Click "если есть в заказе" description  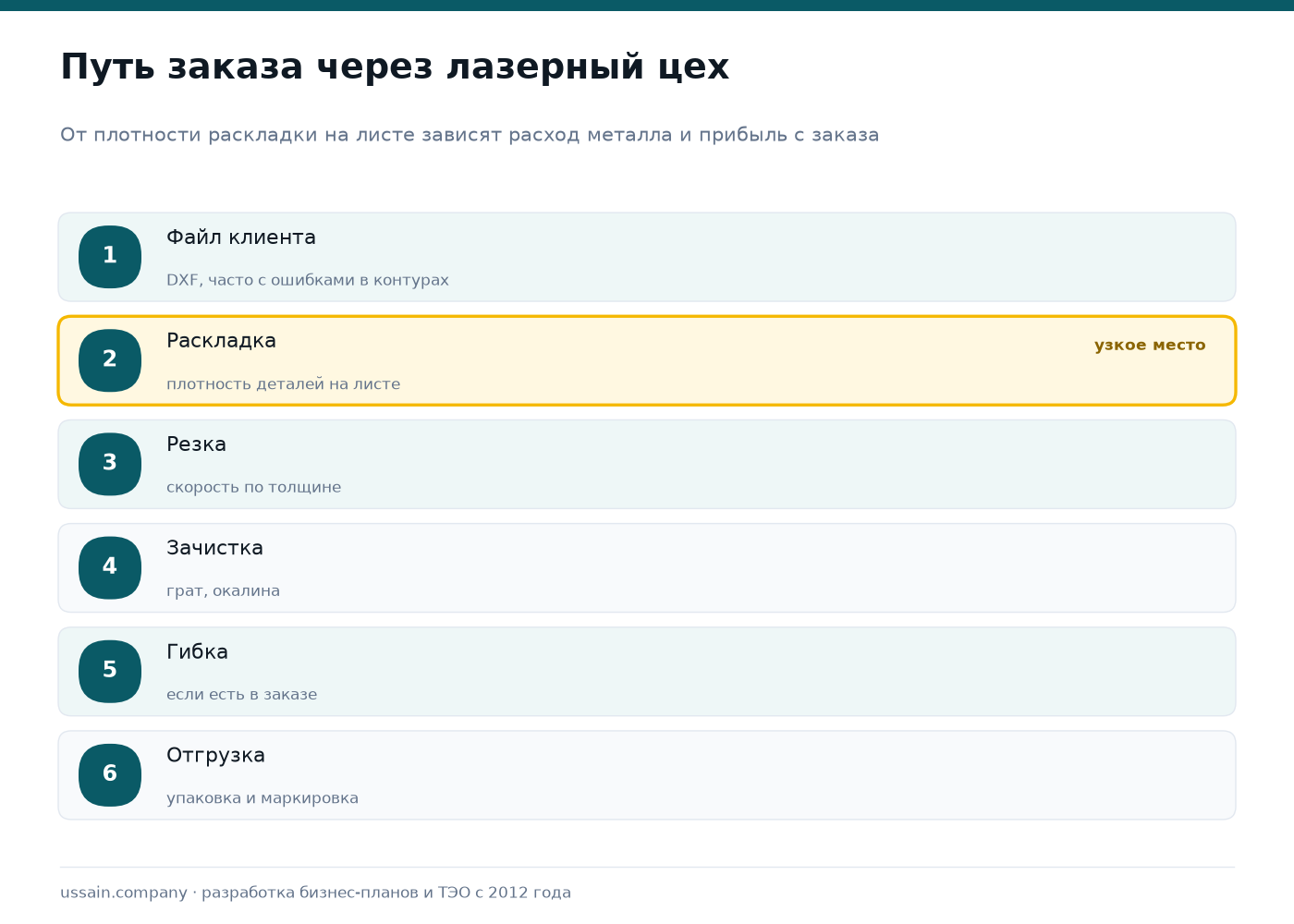pos(242,694)
